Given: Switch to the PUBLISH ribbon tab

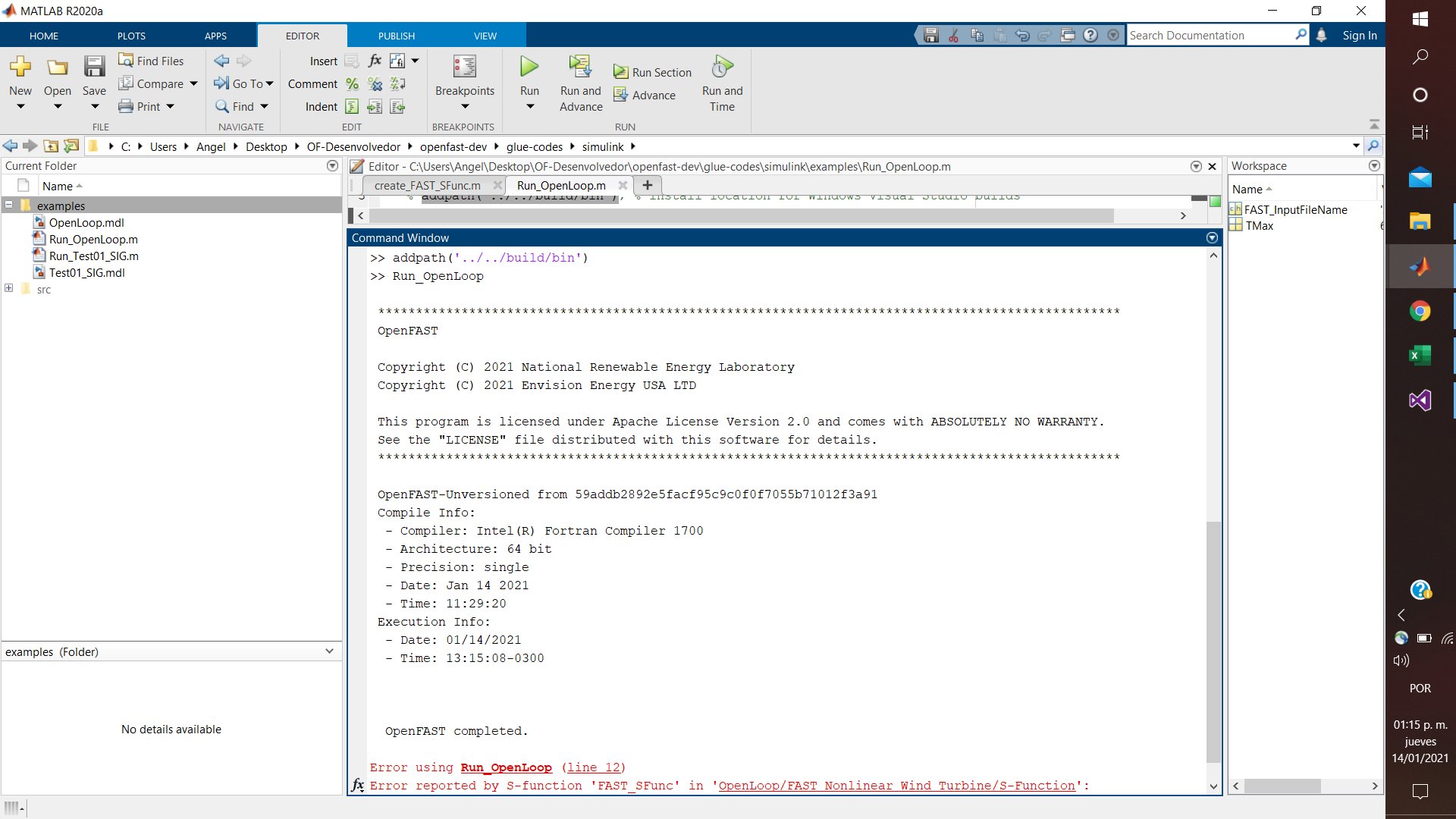Looking at the screenshot, I should pyautogui.click(x=396, y=36).
